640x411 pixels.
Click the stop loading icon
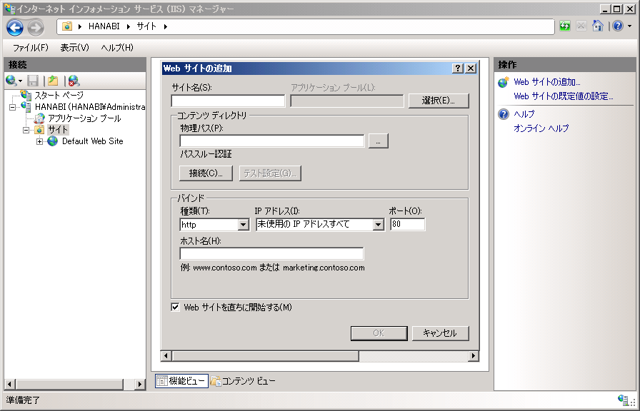click(581, 26)
